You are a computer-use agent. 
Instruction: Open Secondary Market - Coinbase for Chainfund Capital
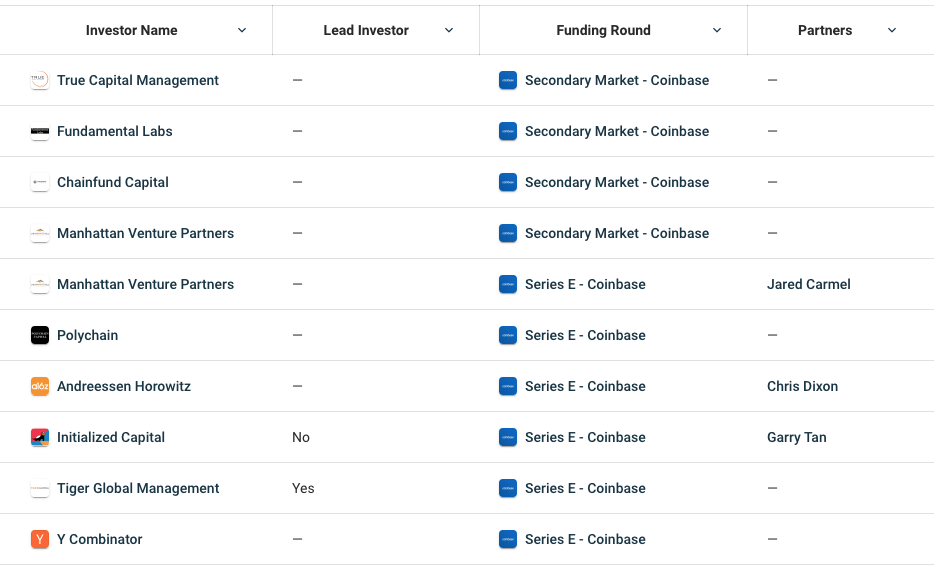click(616, 183)
